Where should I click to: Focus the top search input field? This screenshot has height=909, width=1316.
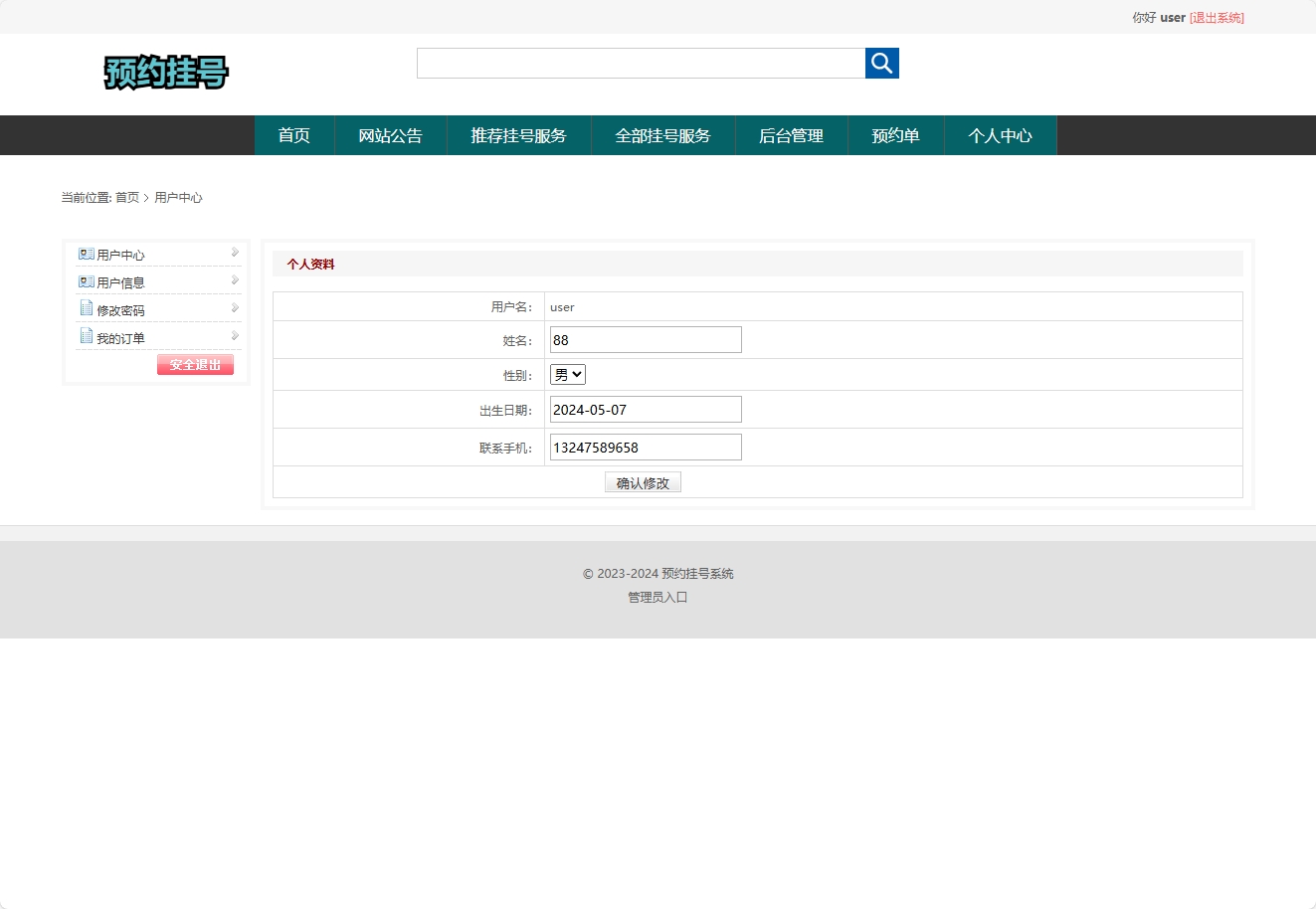click(x=642, y=63)
